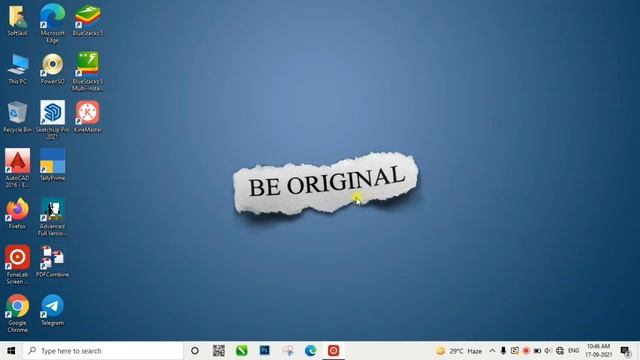Viewport: 640px width, 360px height.
Task: Click the microphone tray icon
Action: tap(503, 351)
